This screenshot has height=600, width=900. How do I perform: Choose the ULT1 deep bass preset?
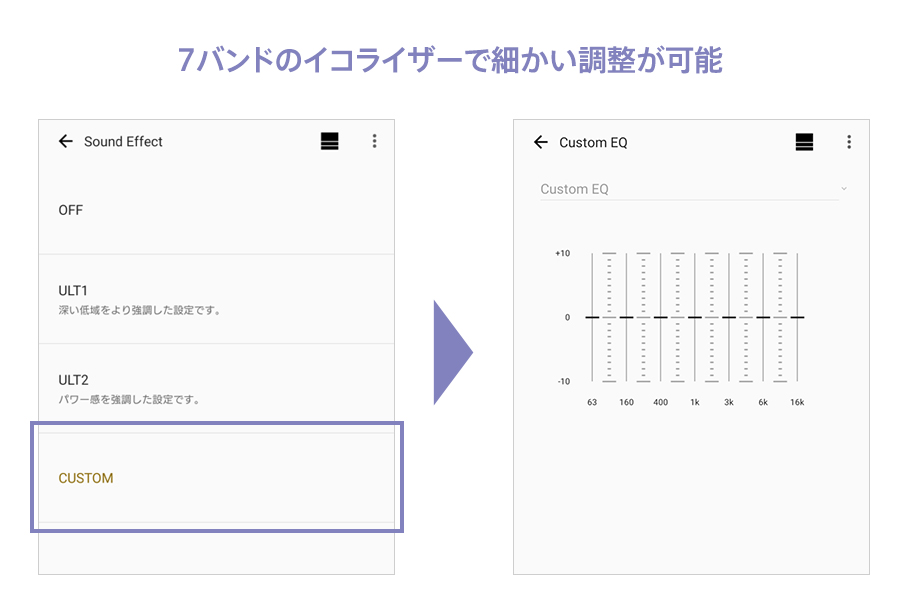pyautogui.click(x=216, y=299)
